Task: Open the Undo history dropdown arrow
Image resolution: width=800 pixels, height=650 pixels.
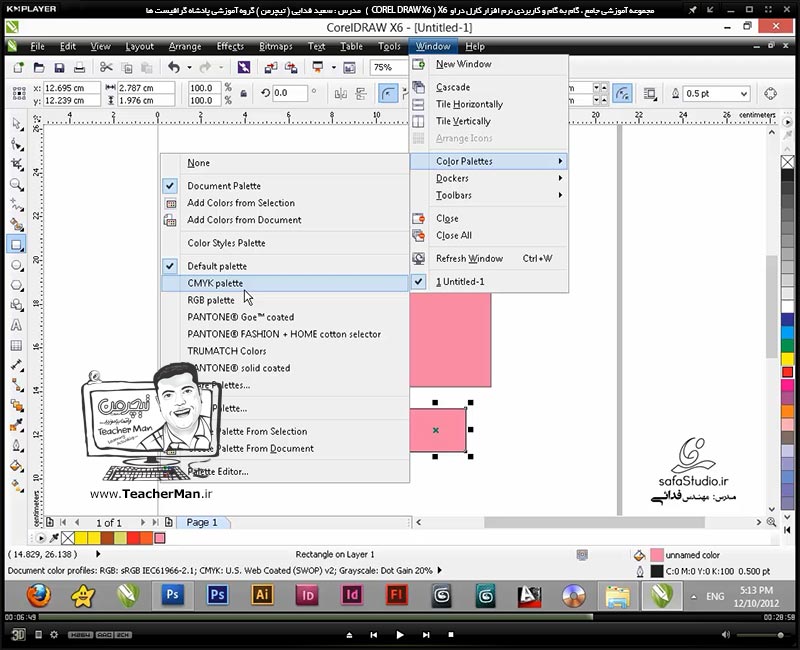Action: [x=189, y=67]
